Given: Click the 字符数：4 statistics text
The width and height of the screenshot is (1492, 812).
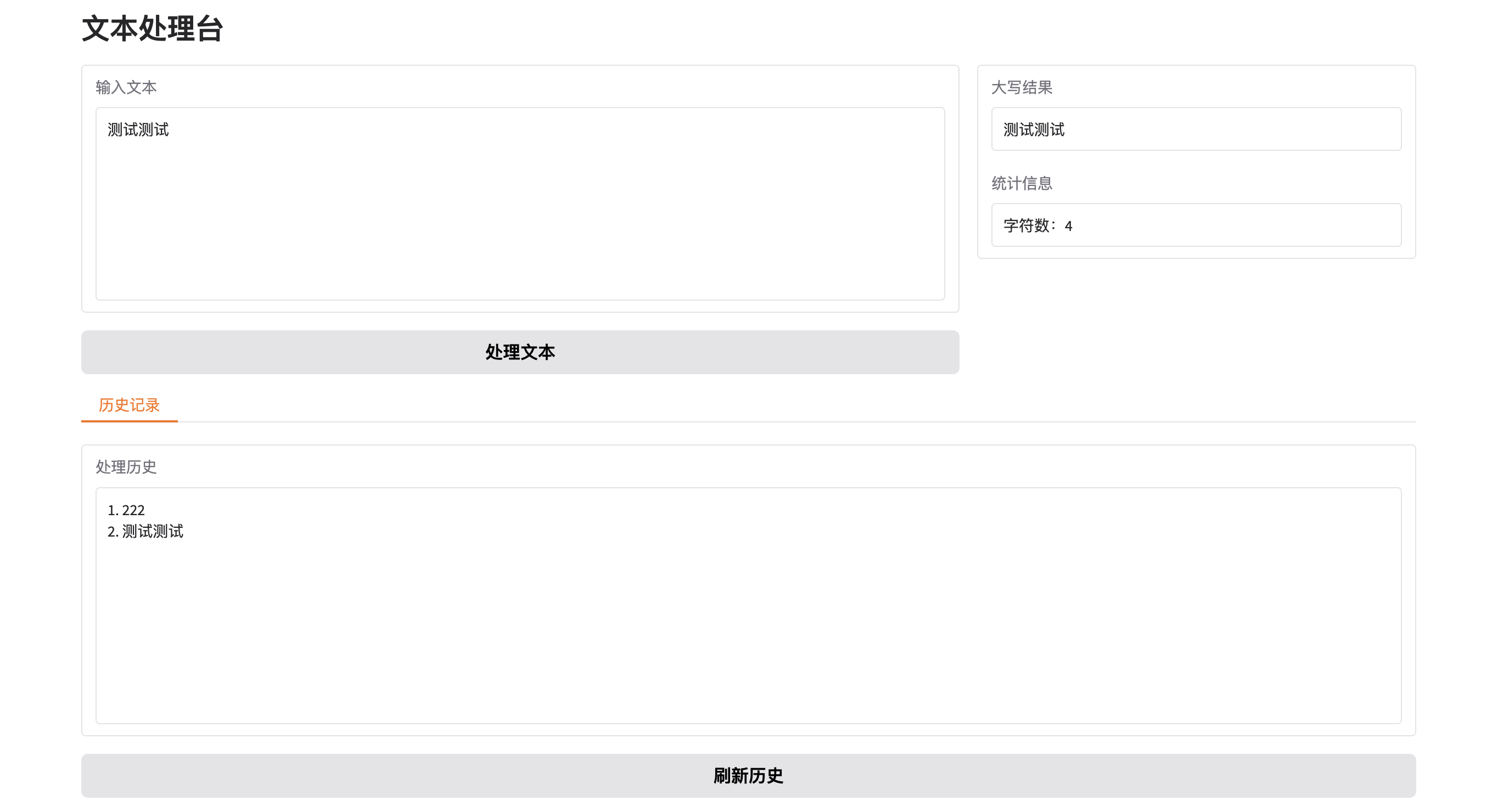Looking at the screenshot, I should pos(1037,225).
